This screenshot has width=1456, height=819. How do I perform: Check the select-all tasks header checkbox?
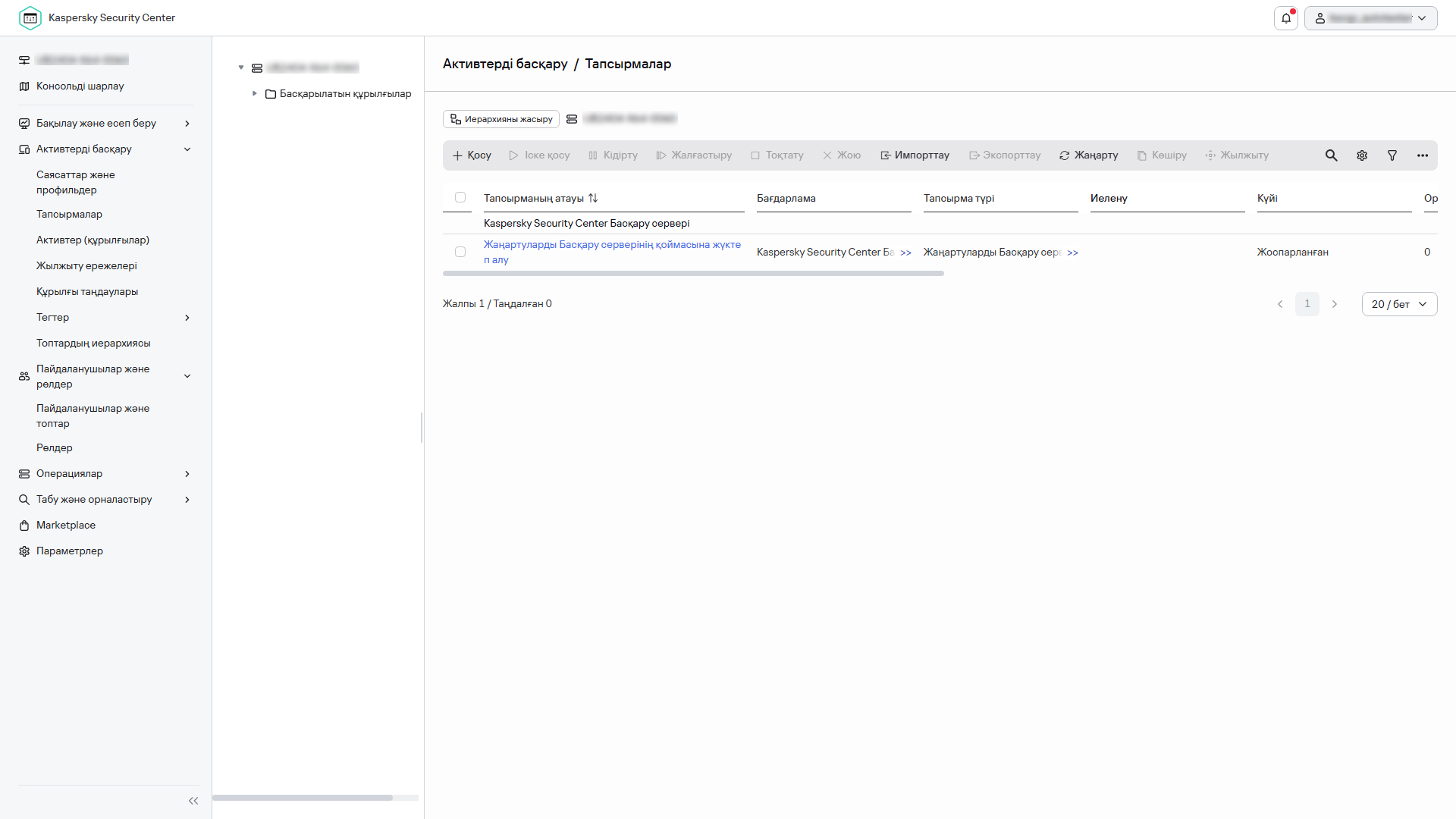tap(460, 197)
